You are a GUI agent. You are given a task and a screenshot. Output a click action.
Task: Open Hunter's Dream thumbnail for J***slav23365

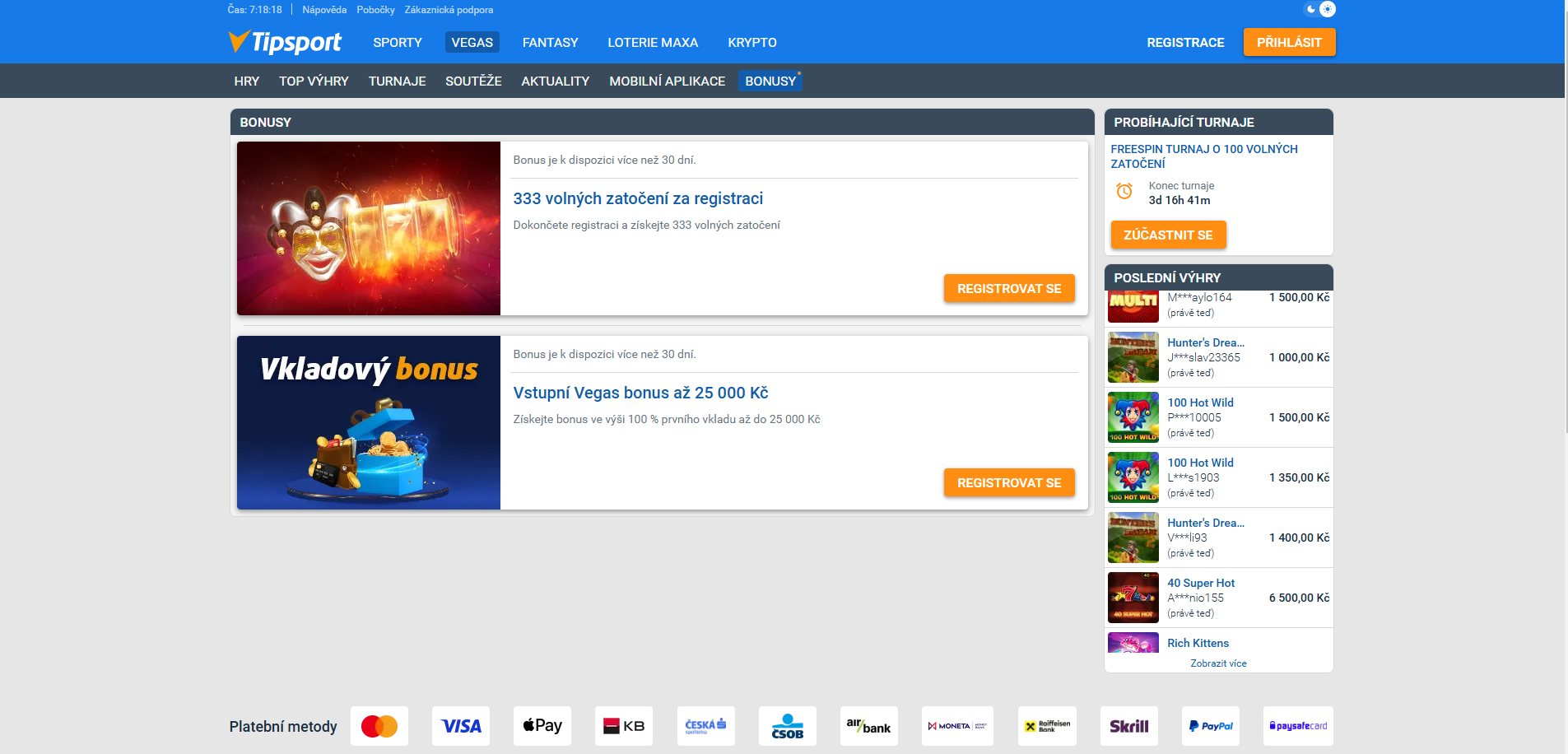click(x=1133, y=357)
